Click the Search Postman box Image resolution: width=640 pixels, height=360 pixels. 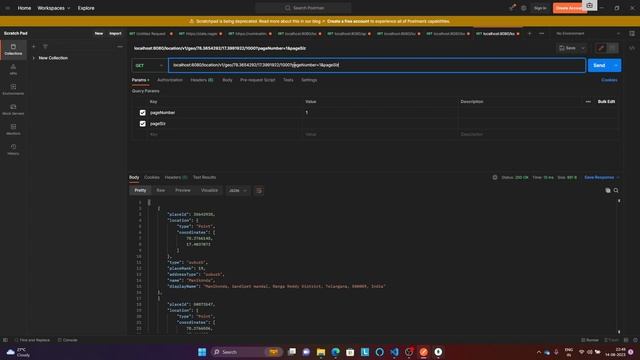coord(304,8)
